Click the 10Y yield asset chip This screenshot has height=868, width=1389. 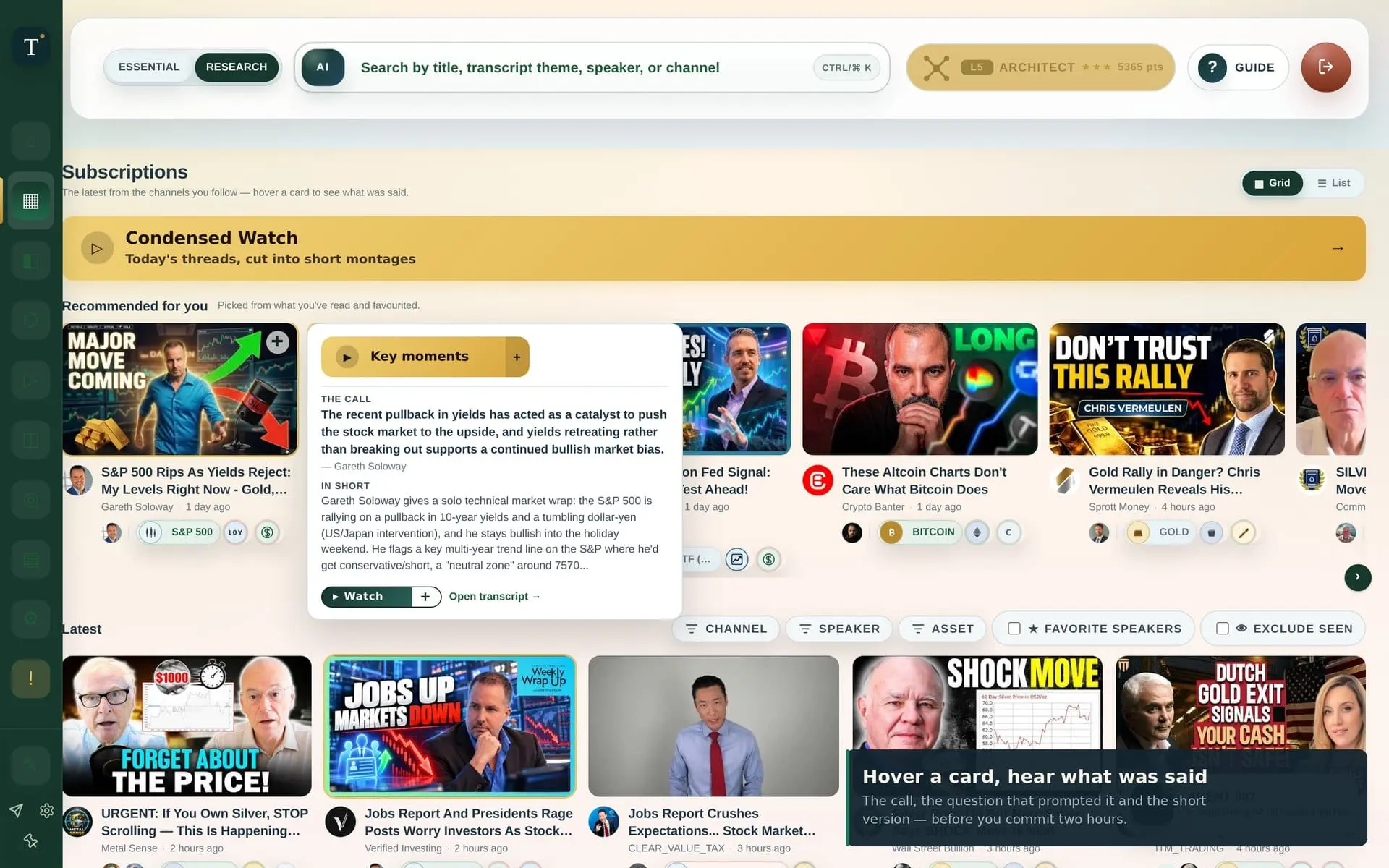point(235,532)
